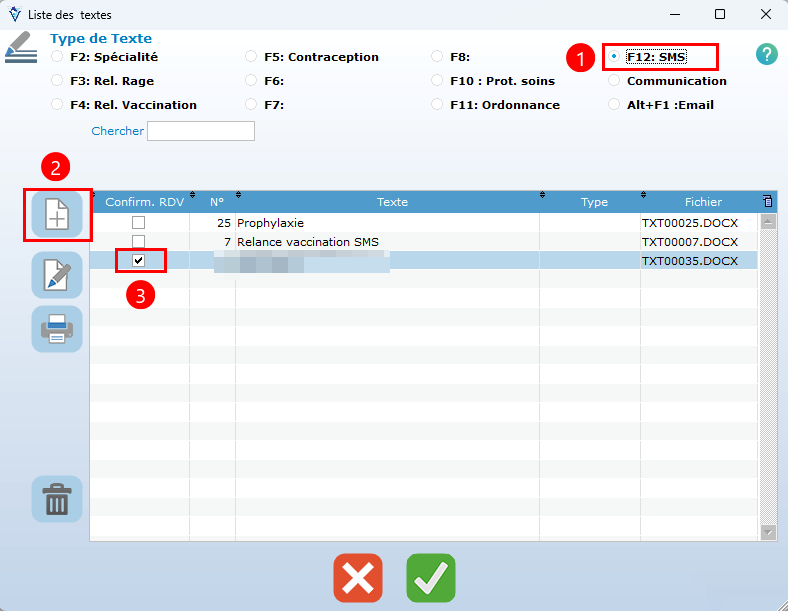Click number 25 in the N° column
This screenshot has width=788, height=611.
224,223
